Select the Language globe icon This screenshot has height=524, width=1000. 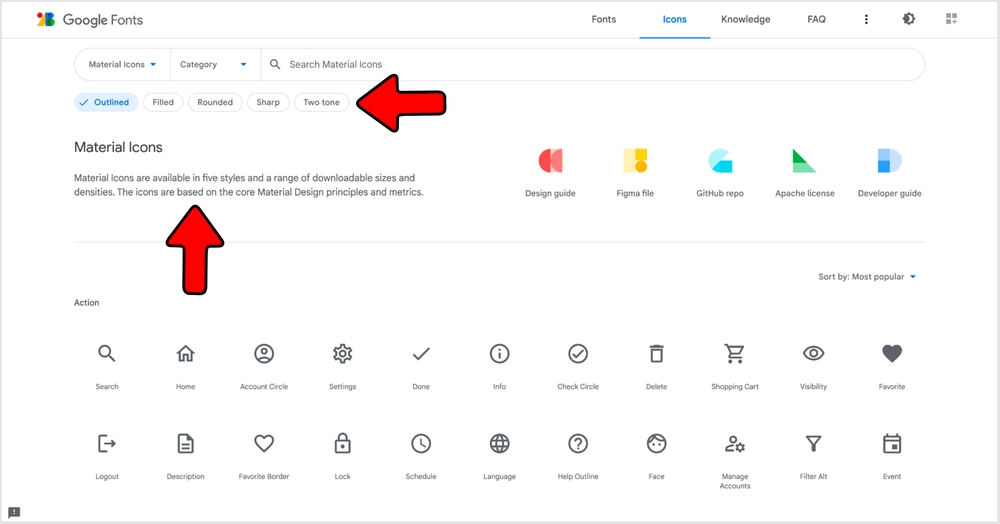499,443
